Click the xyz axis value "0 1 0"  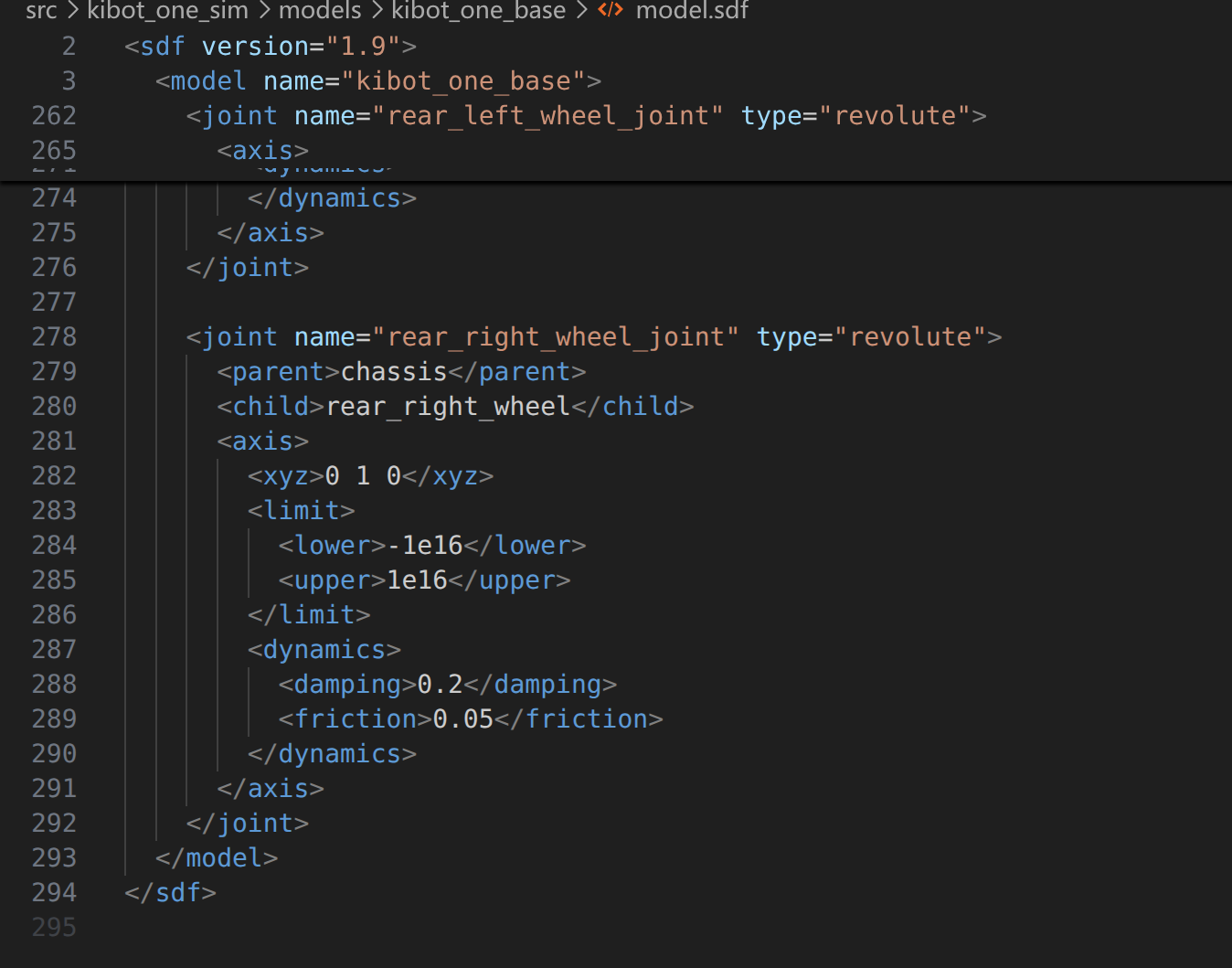pyautogui.click(x=363, y=476)
